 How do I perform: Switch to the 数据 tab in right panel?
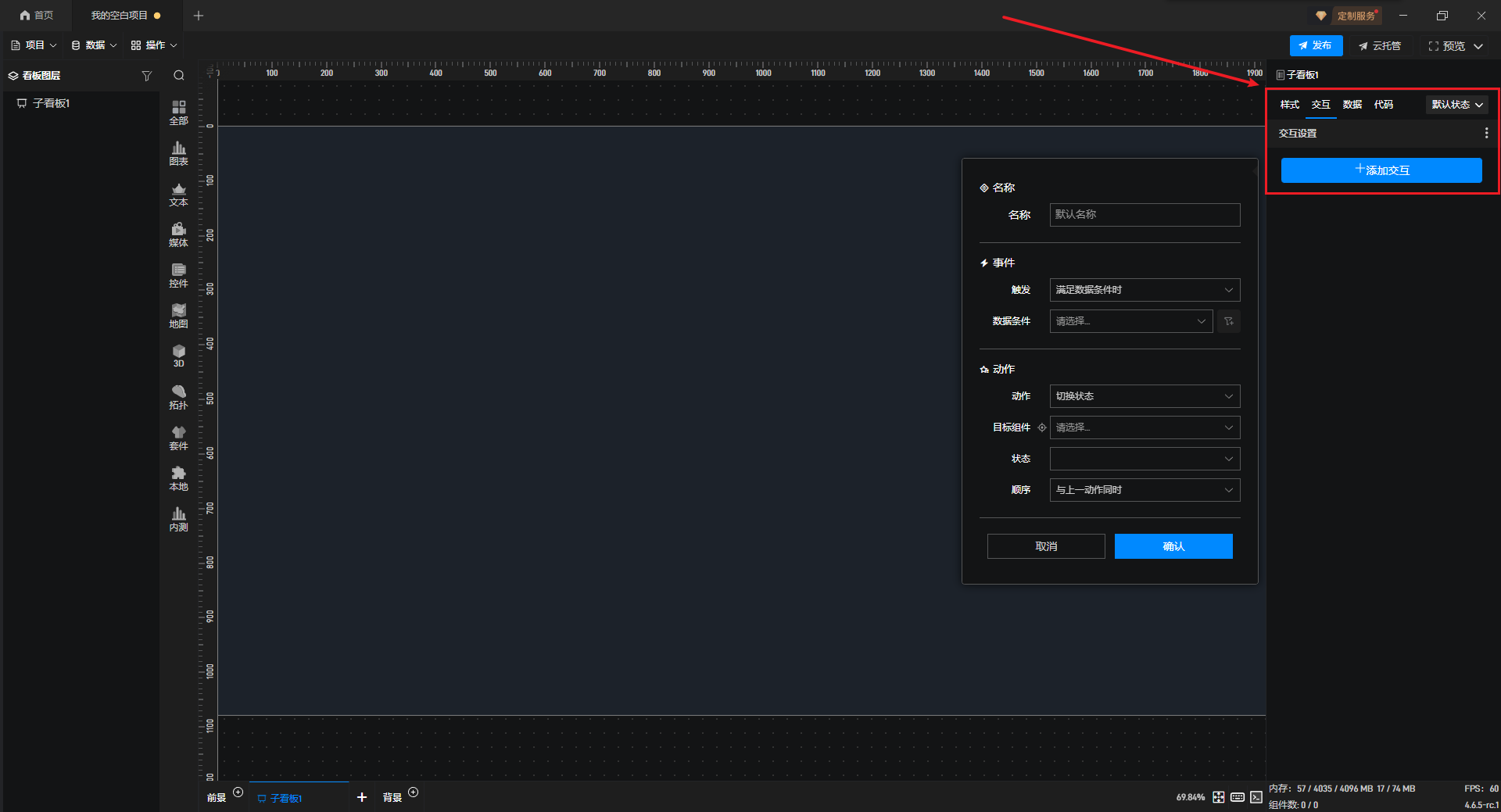click(1352, 105)
